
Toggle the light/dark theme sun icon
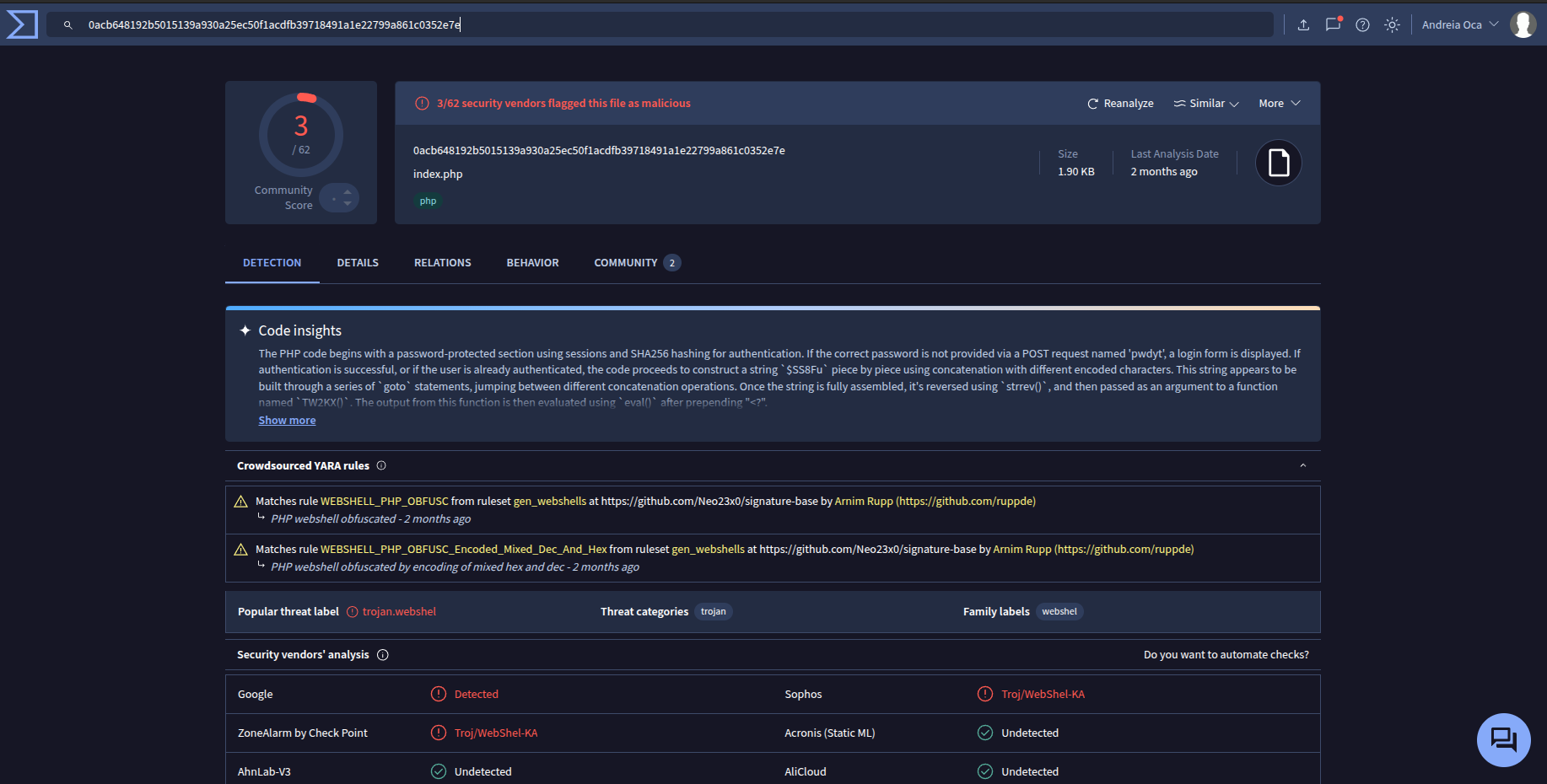[x=1392, y=24]
